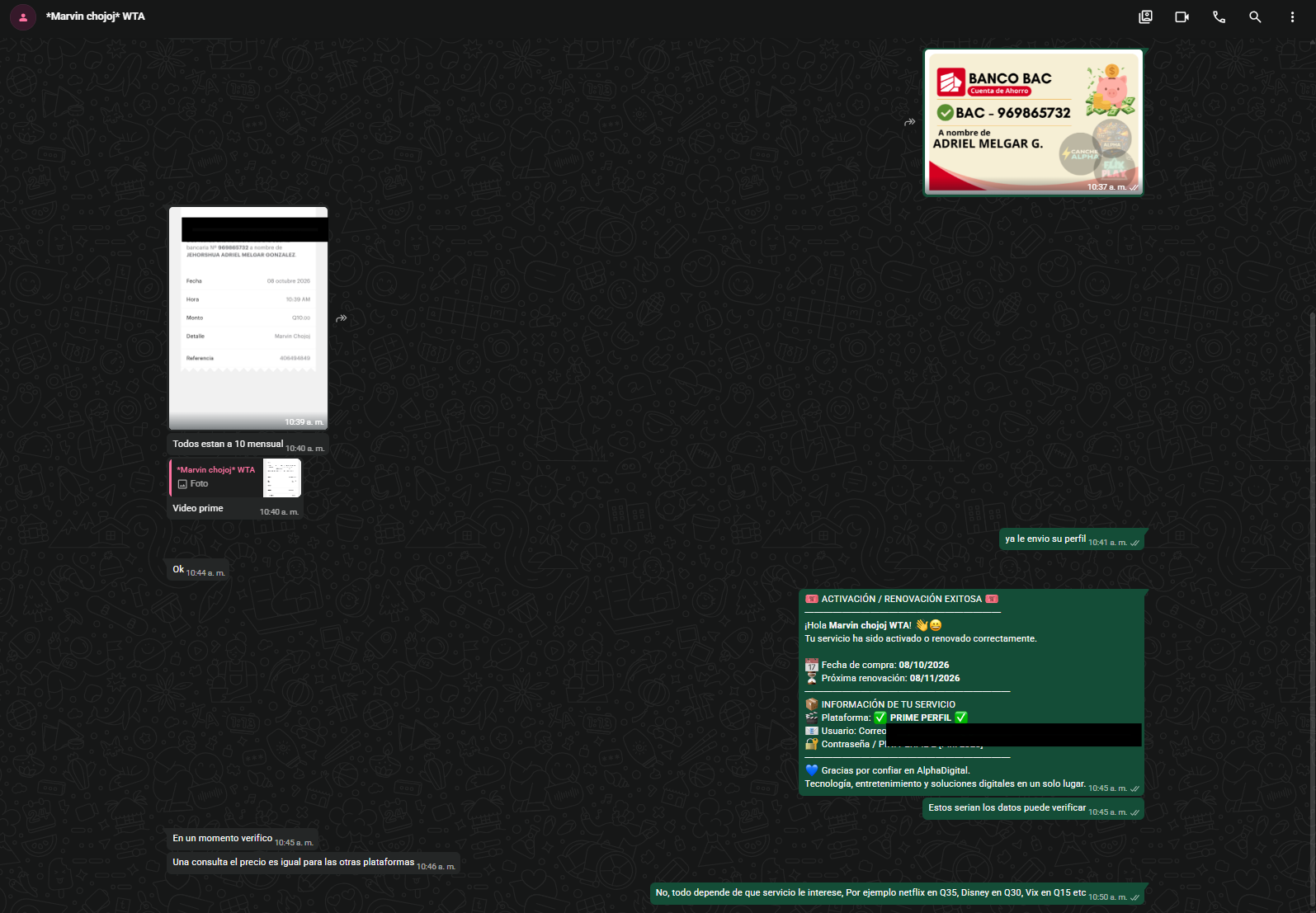This screenshot has width=1316, height=913.
Task: Search within this chat
Action: (x=1255, y=16)
